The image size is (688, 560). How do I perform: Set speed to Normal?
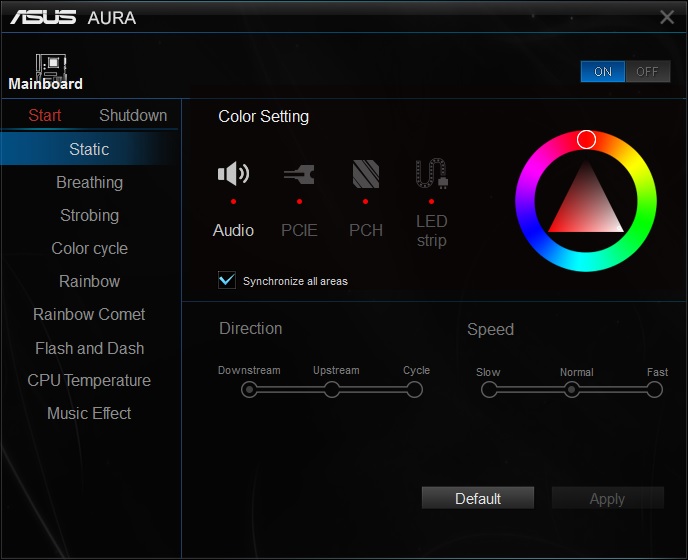(571, 390)
